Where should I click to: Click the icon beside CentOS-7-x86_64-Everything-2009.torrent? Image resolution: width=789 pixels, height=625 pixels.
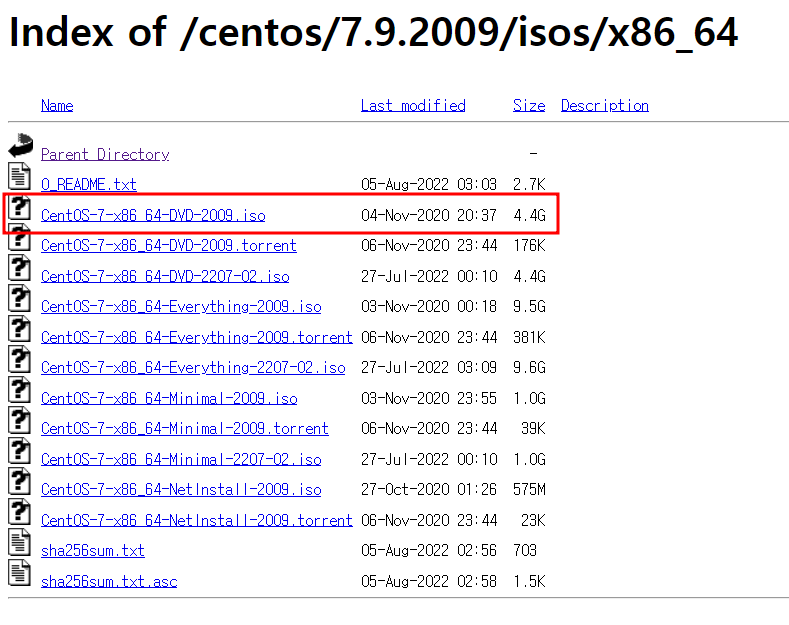(19, 329)
